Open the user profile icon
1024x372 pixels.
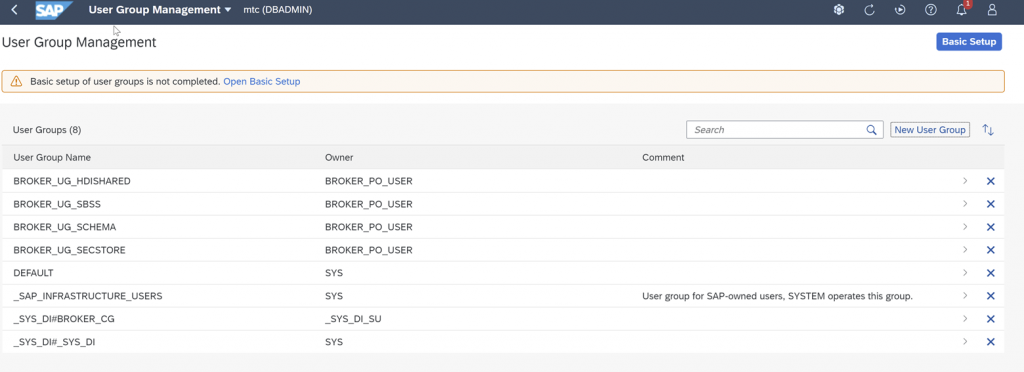pos(992,10)
